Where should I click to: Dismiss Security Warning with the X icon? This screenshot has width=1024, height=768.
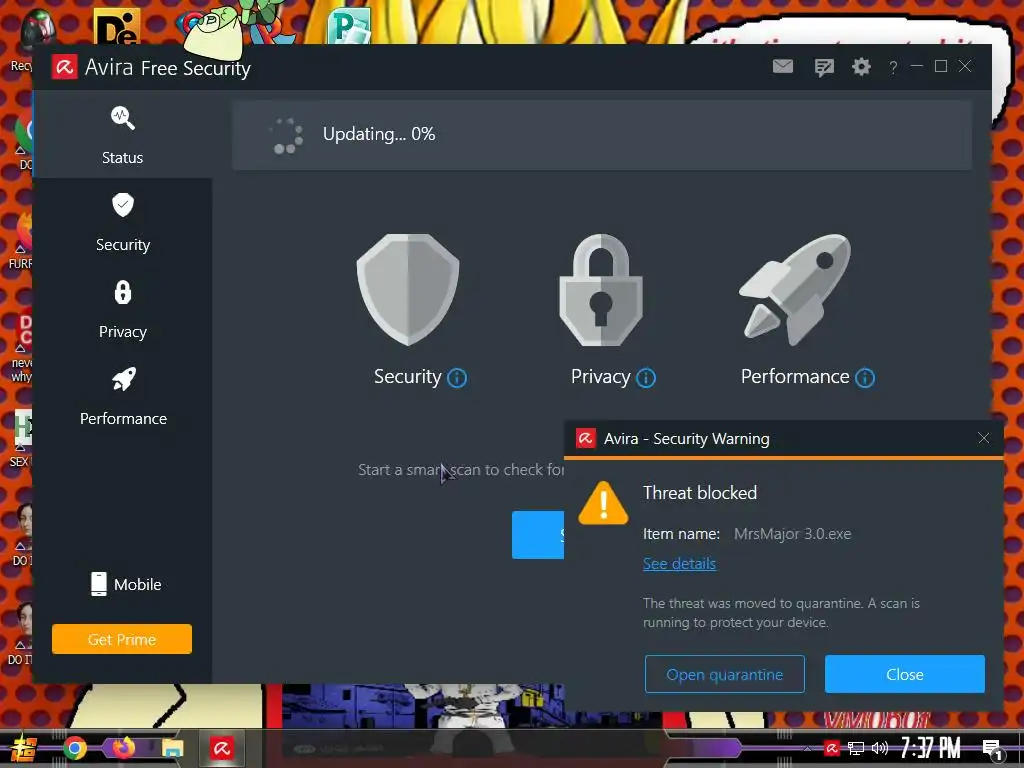(x=984, y=438)
